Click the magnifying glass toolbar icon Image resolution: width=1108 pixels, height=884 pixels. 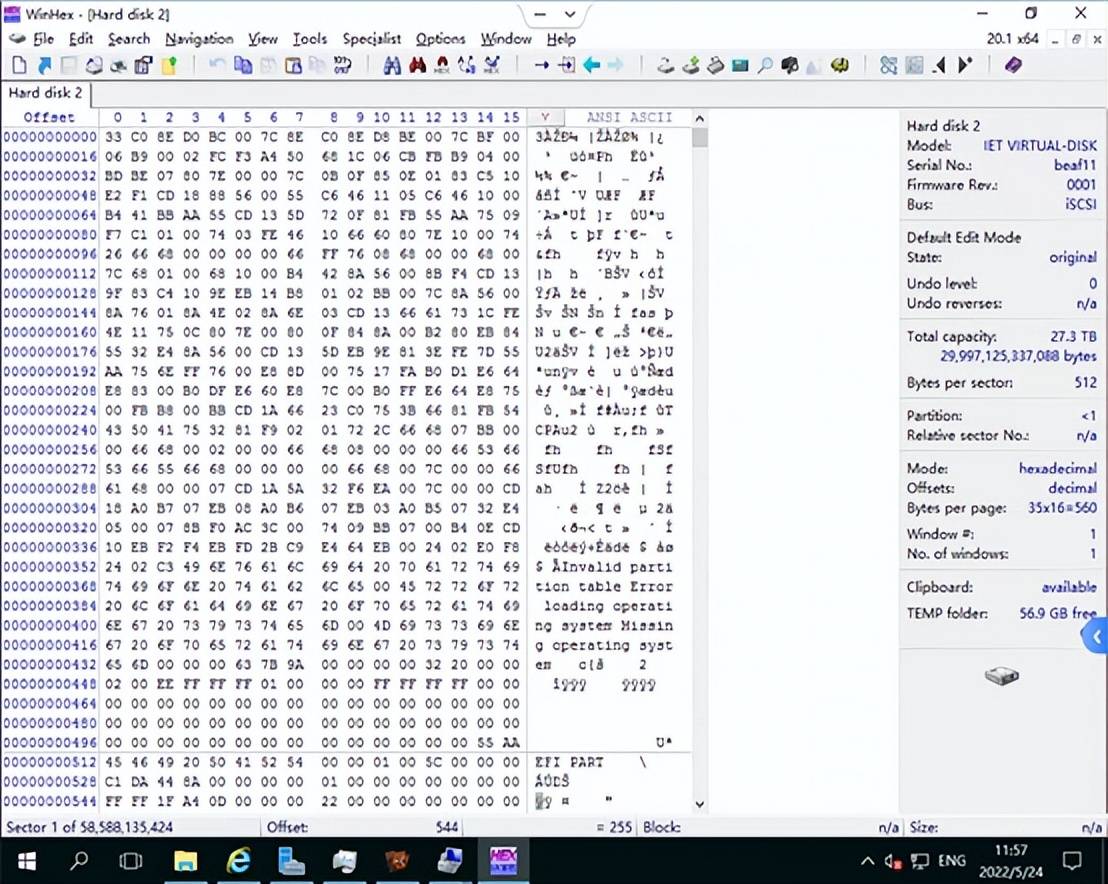click(x=764, y=66)
